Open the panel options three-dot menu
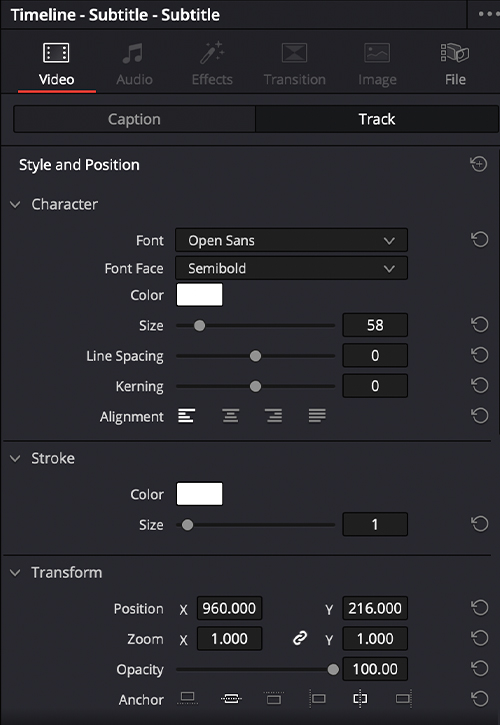The width and height of the screenshot is (500, 725). pyautogui.click(x=488, y=14)
